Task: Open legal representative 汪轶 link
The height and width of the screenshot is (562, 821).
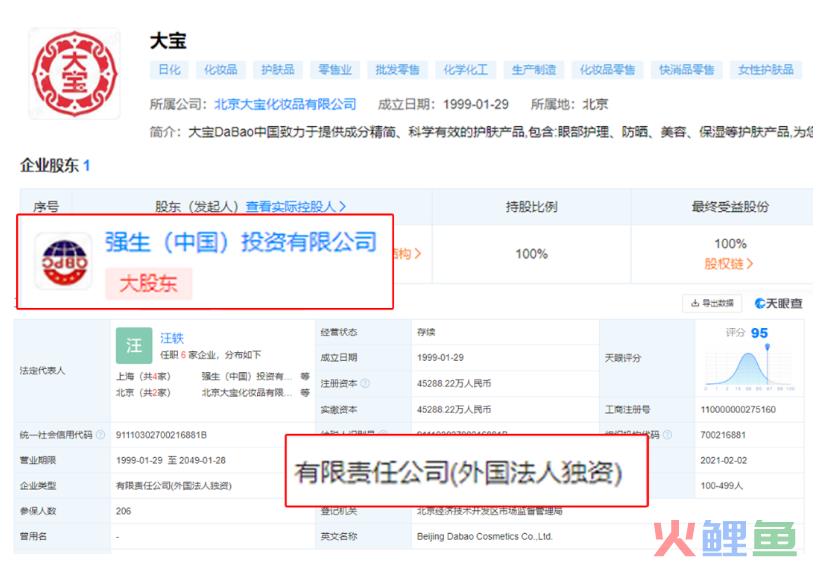Action: pos(172,338)
